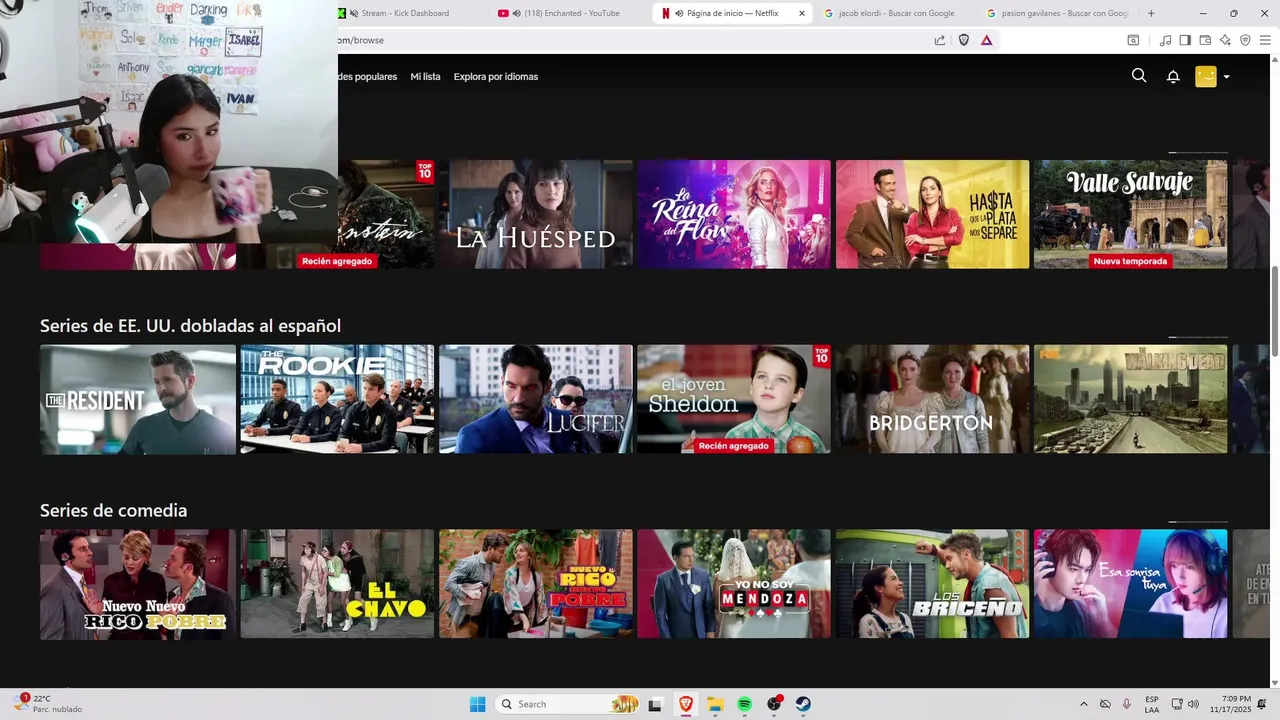Open The Rookie series thumbnail

(x=337, y=400)
